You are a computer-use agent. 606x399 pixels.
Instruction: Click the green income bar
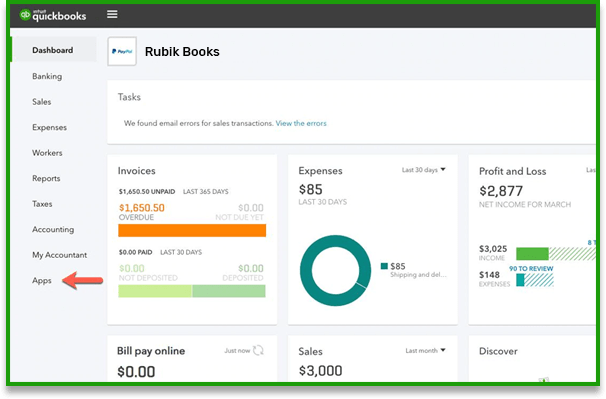(532, 254)
